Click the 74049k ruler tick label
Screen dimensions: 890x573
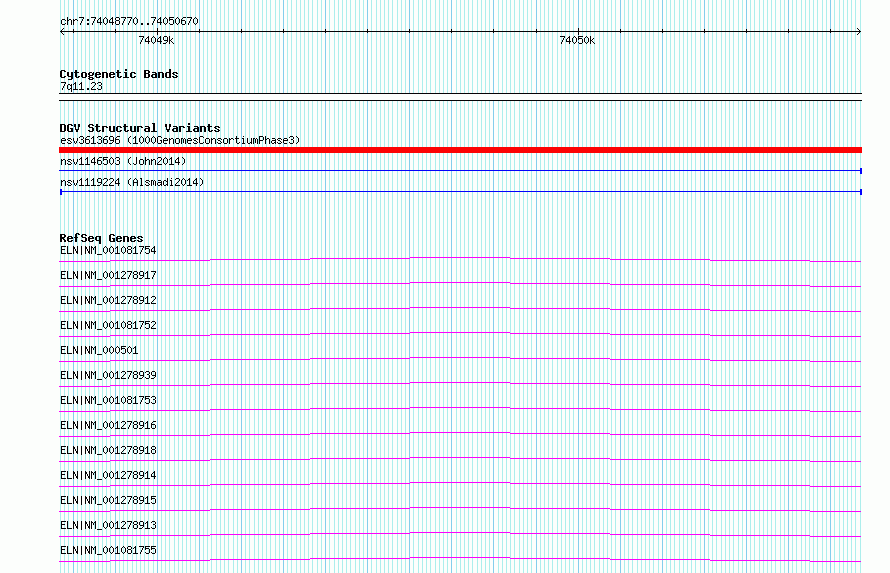click(156, 40)
